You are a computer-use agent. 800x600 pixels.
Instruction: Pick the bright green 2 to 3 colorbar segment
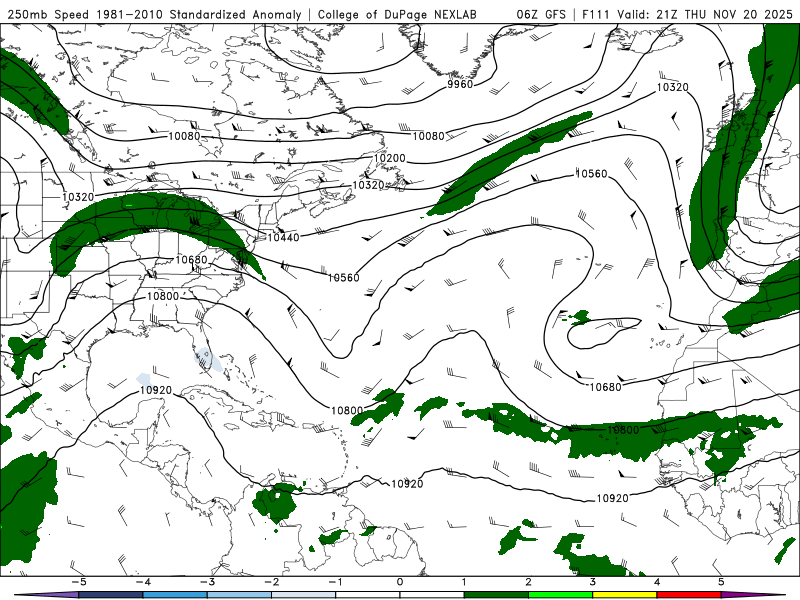click(x=560, y=595)
